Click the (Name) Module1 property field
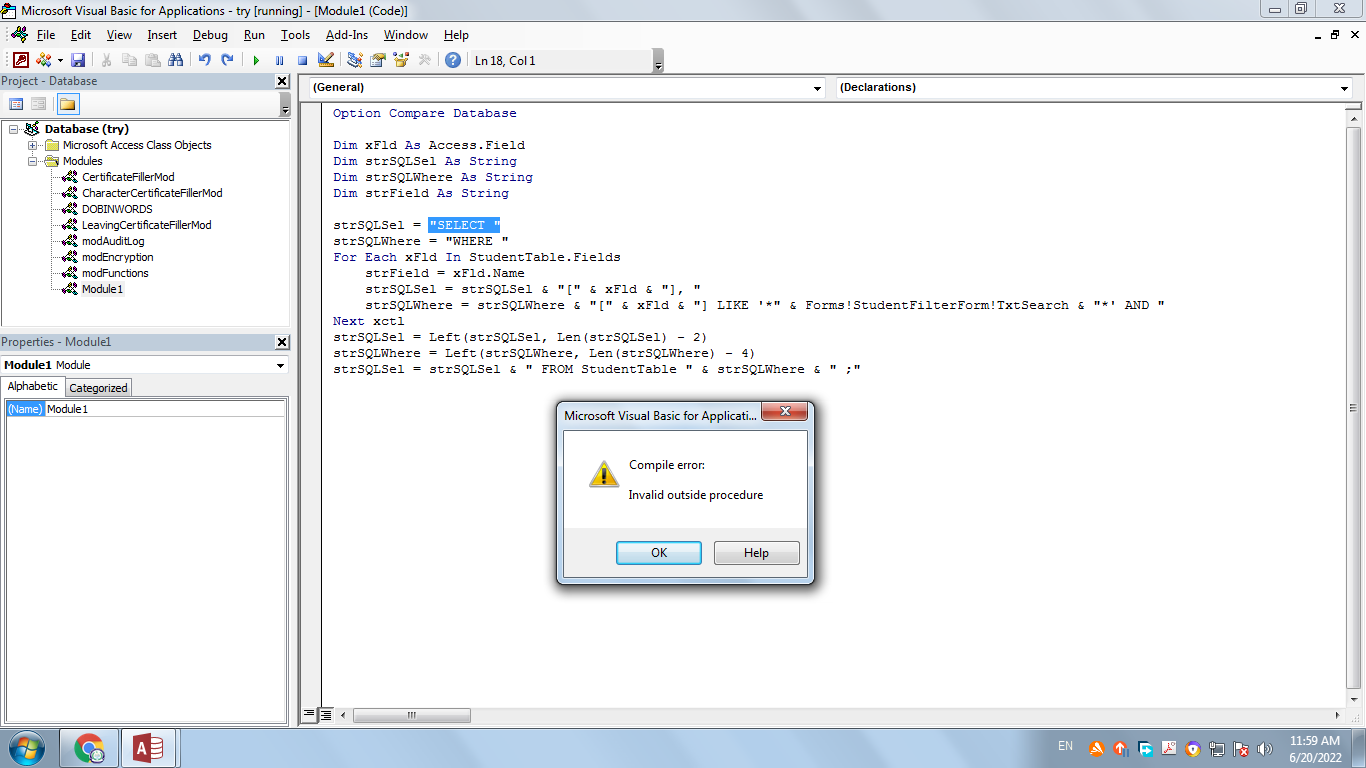1366x768 pixels. tap(146, 409)
